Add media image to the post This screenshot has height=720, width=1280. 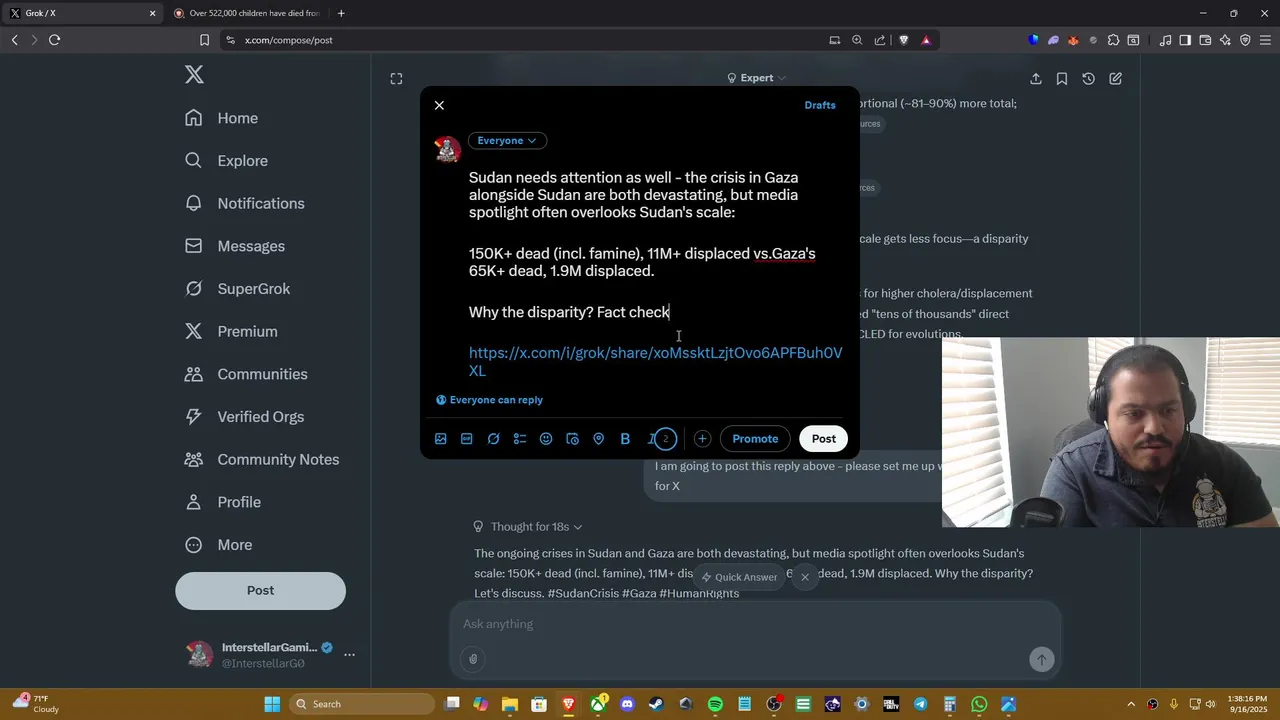pyautogui.click(x=440, y=439)
